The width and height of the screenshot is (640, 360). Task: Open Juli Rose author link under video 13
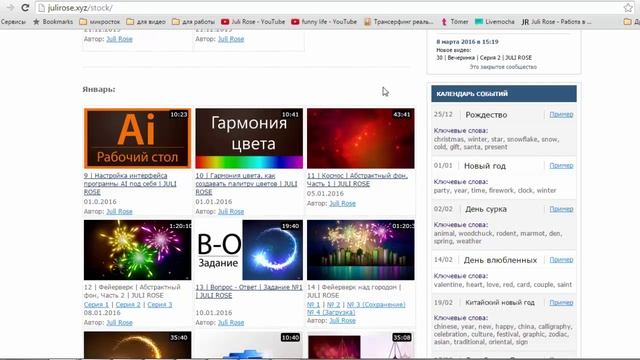tap(231, 322)
